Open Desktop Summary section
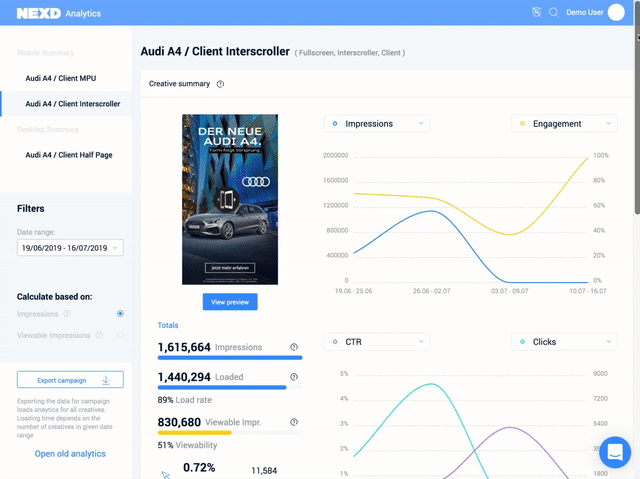 click(x=48, y=129)
